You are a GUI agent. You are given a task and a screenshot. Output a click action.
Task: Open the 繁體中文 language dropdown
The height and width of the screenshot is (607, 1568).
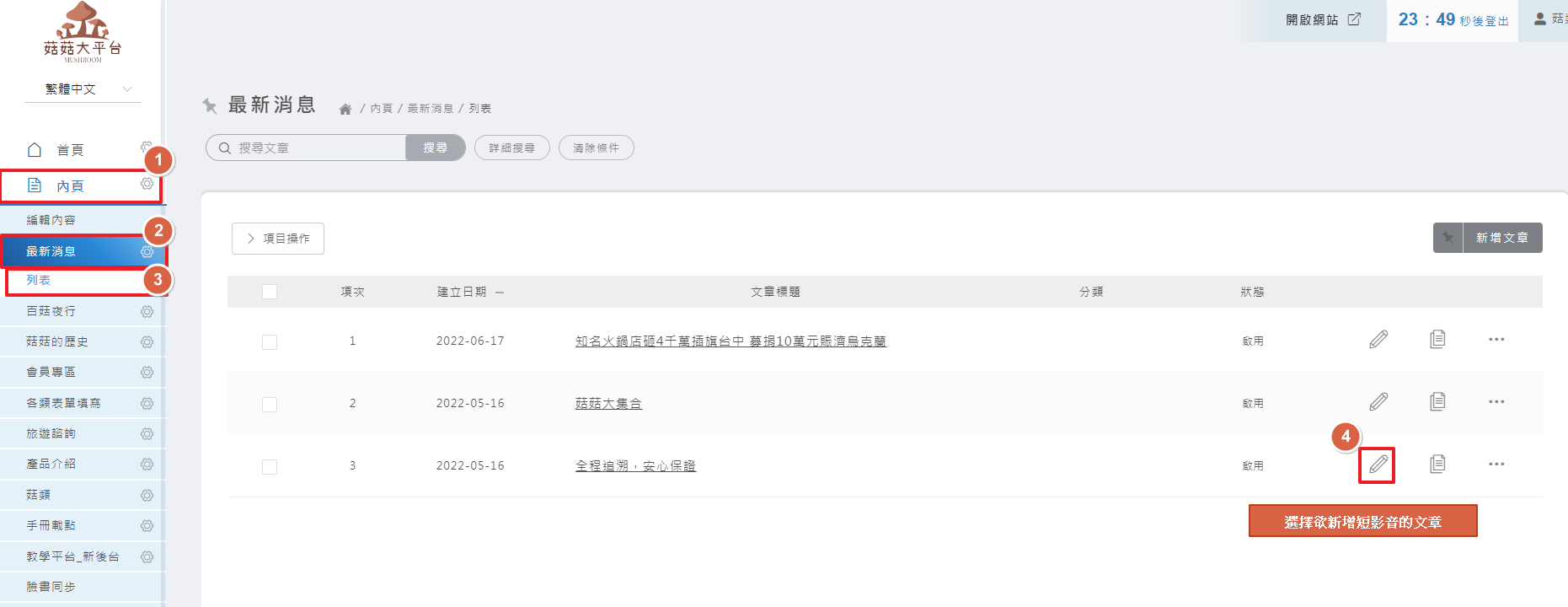(x=83, y=89)
